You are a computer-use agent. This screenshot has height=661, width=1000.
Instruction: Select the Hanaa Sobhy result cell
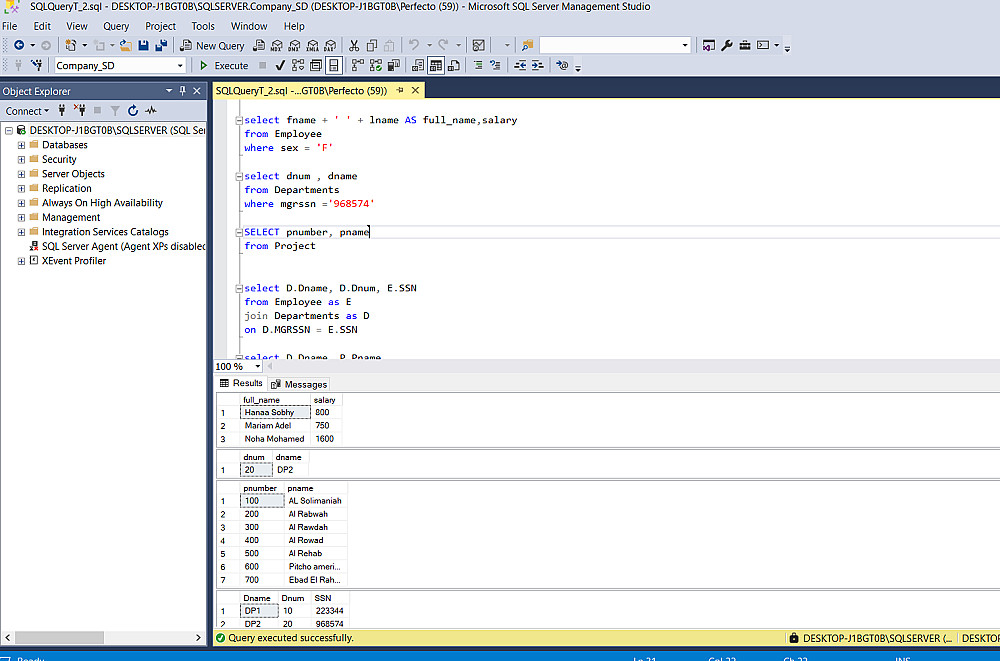269,412
